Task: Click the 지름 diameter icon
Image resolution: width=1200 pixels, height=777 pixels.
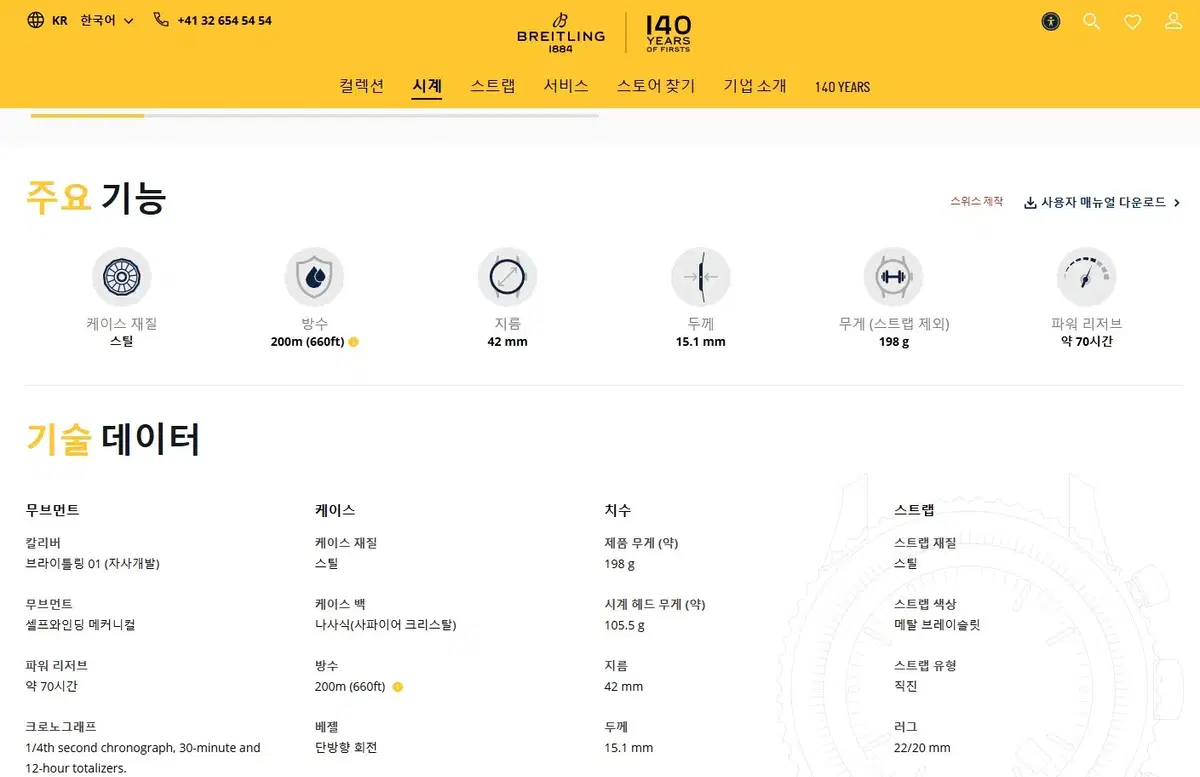Action: [x=507, y=277]
